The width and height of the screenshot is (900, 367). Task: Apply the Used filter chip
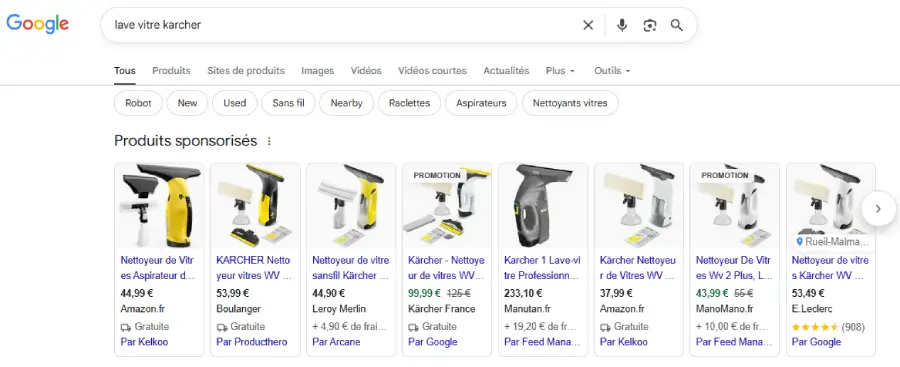point(235,103)
